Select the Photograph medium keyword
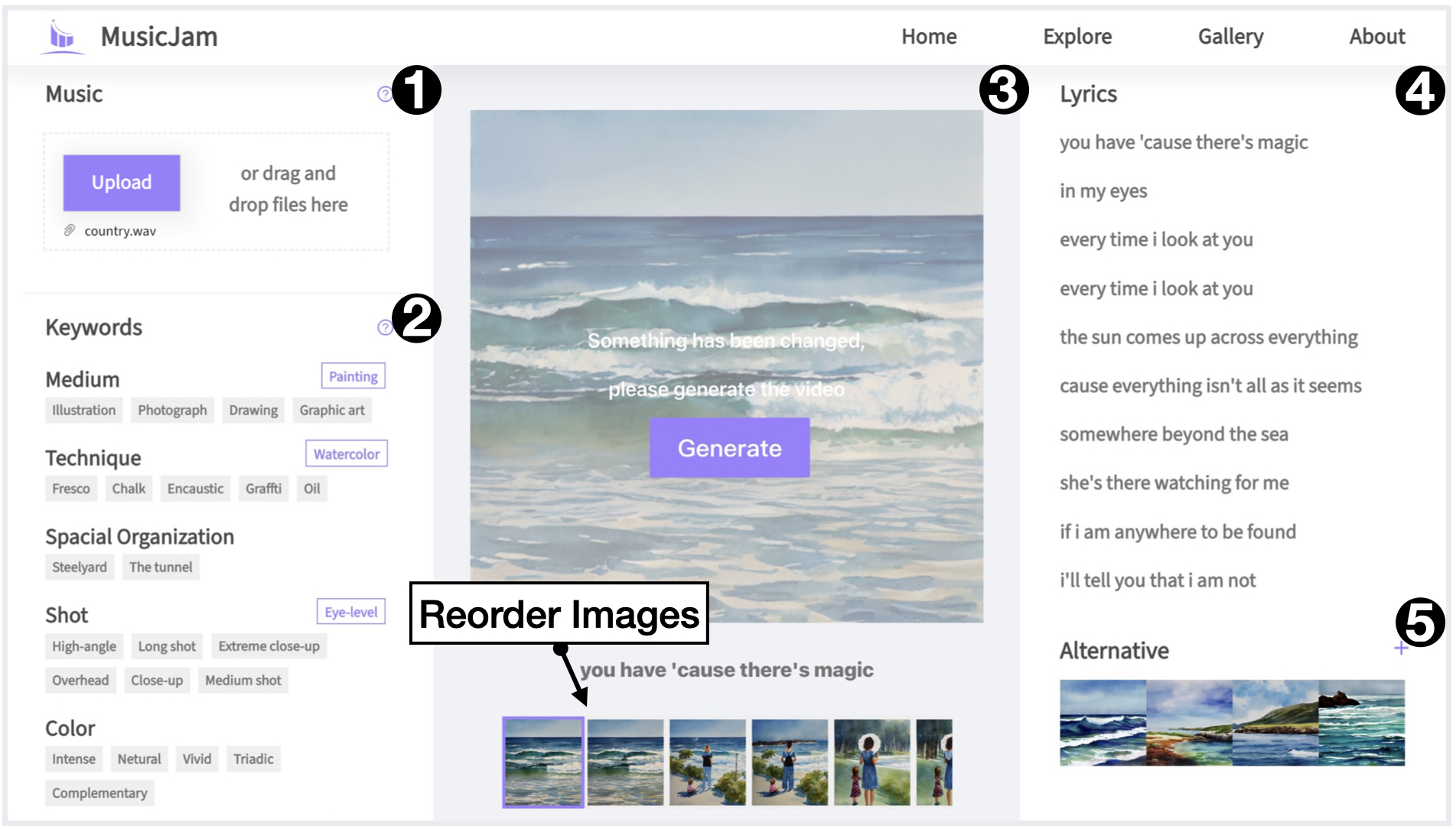Image resolution: width=1456 pixels, height=829 pixels. click(x=172, y=410)
